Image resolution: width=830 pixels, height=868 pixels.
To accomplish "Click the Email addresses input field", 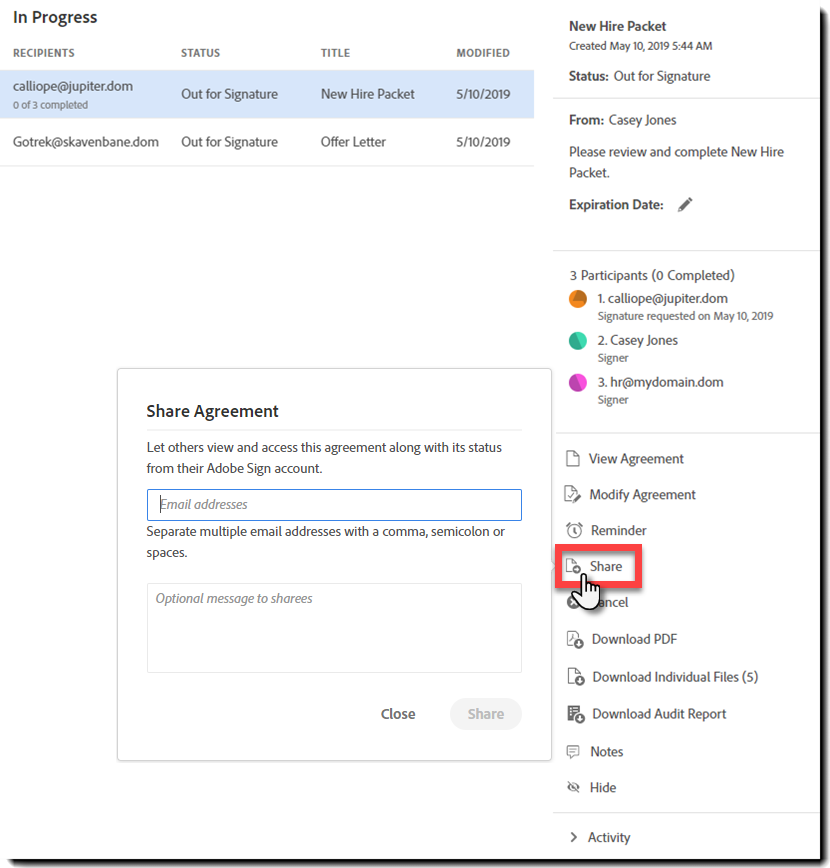I will pyautogui.click(x=334, y=505).
